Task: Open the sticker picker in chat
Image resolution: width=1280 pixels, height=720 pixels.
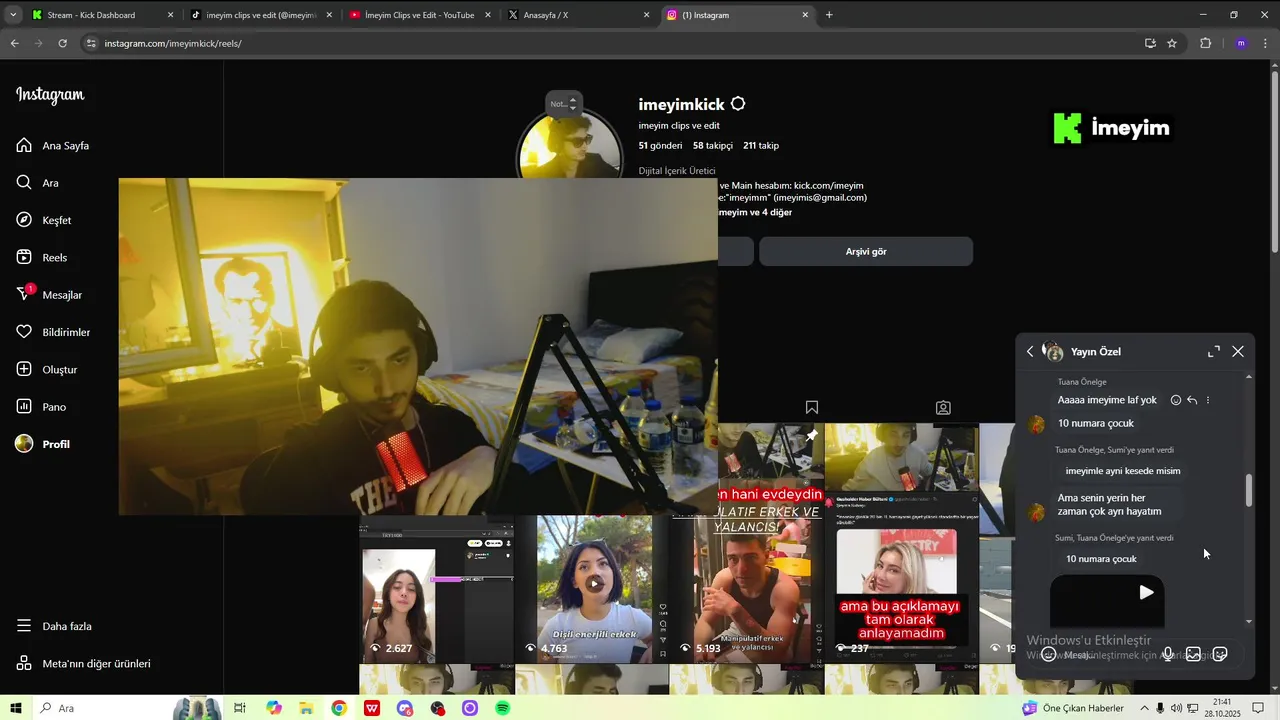Action: pyautogui.click(x=1220, y=654)
